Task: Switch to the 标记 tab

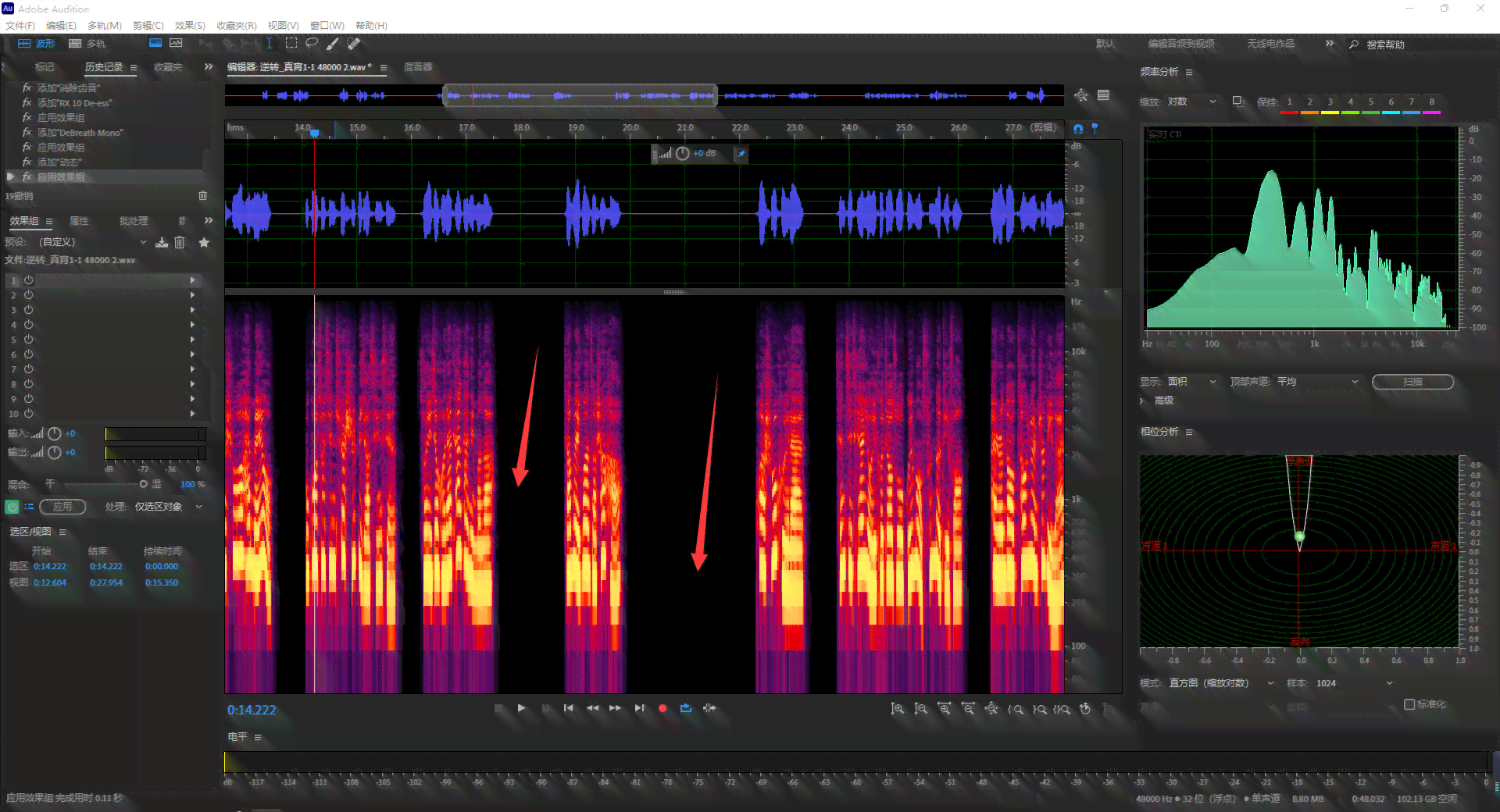Action: pyautogui.click(x=45, y=67)
